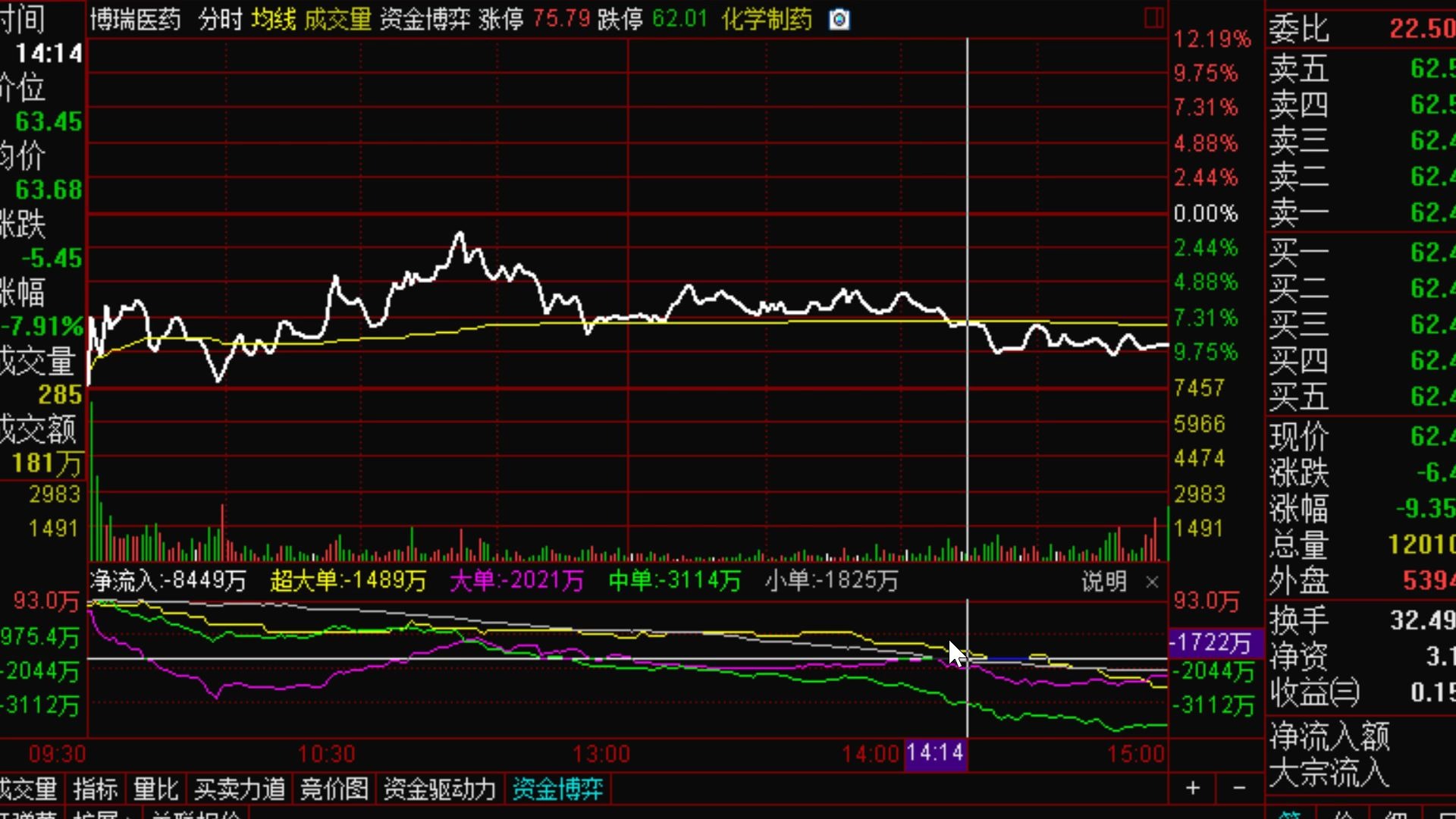Screen dimensions: 1456x819
Task: Zoom out with the − button
Action: [1239, 788]
